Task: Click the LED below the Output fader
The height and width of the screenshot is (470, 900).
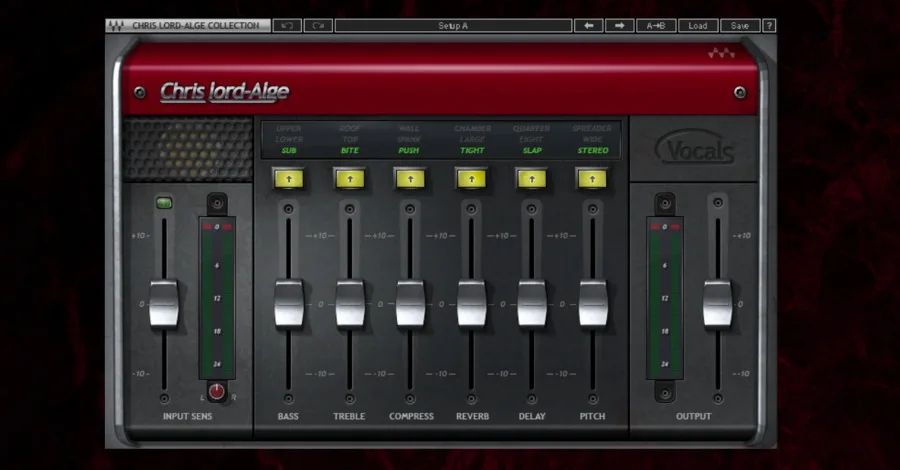Action: (717, 398)
